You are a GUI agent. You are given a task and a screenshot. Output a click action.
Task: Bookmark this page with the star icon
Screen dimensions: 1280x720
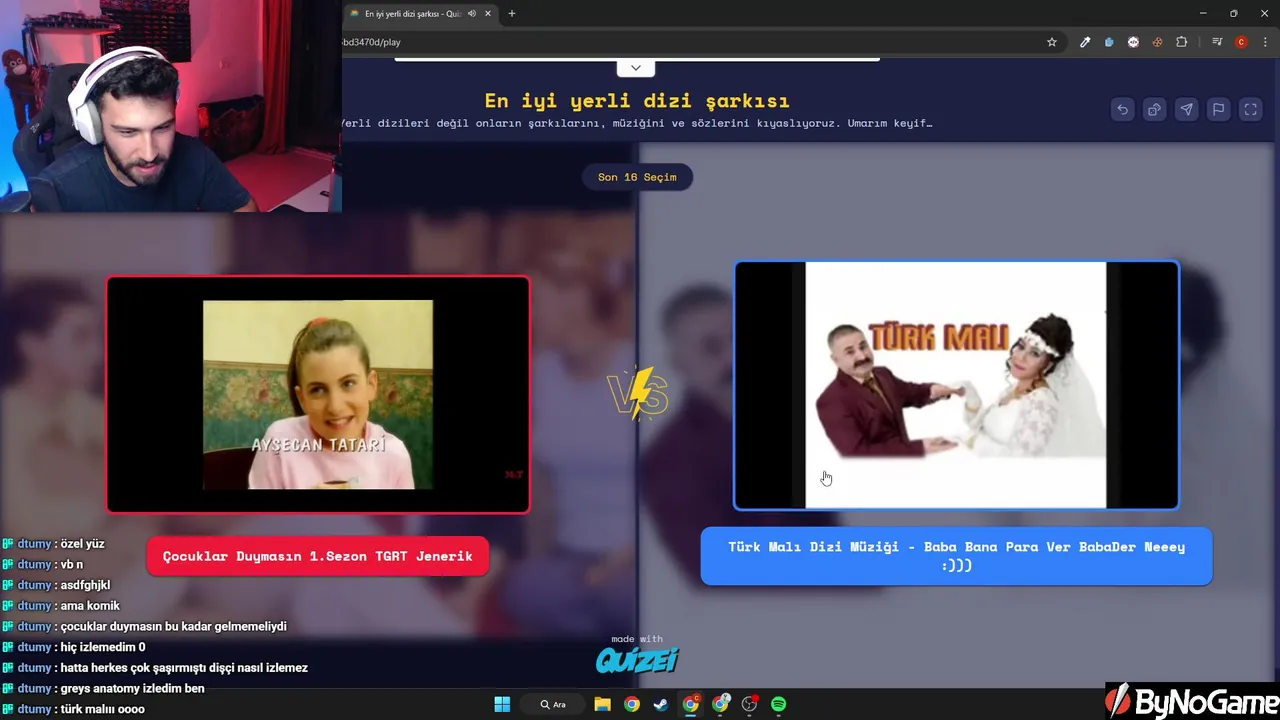1052,42
